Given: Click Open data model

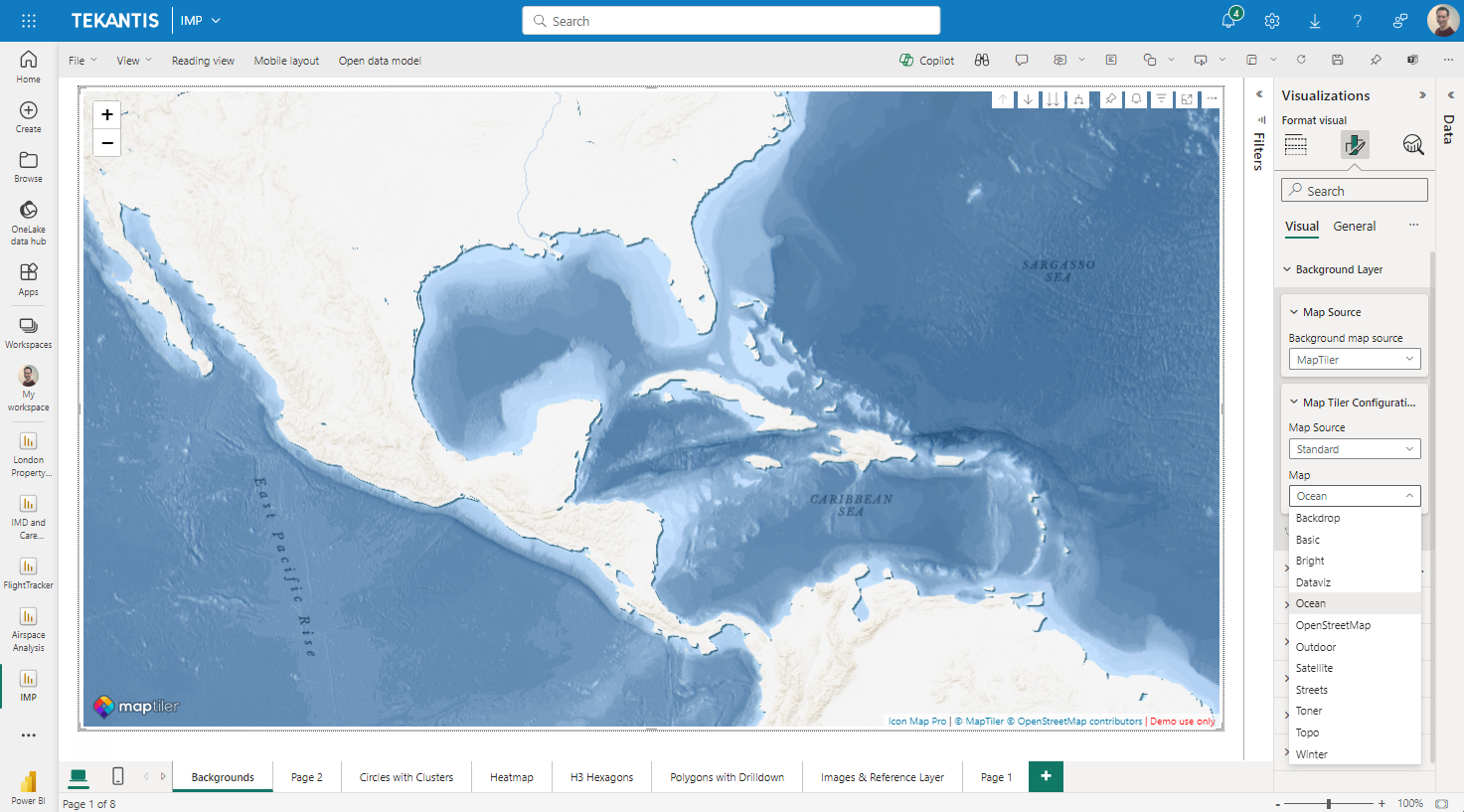Looking at the screenshot, I should click(x=380, y=60).
